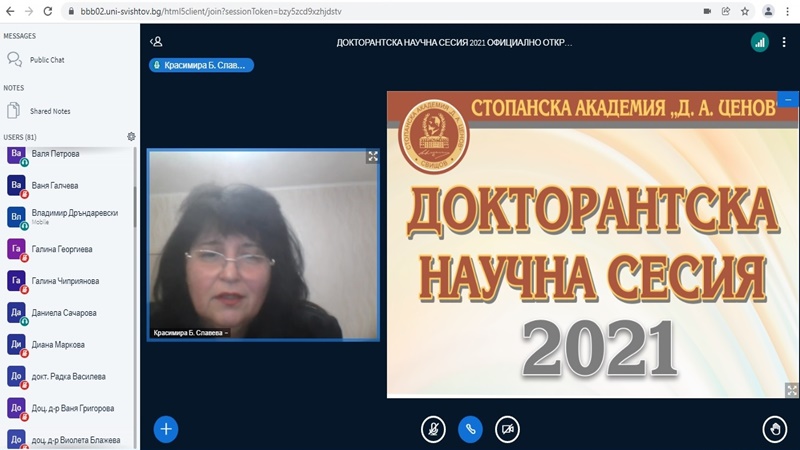Select user доц. д-р Виолета Блажева
The height and width of the screenshot is (450, 800).
69,440
